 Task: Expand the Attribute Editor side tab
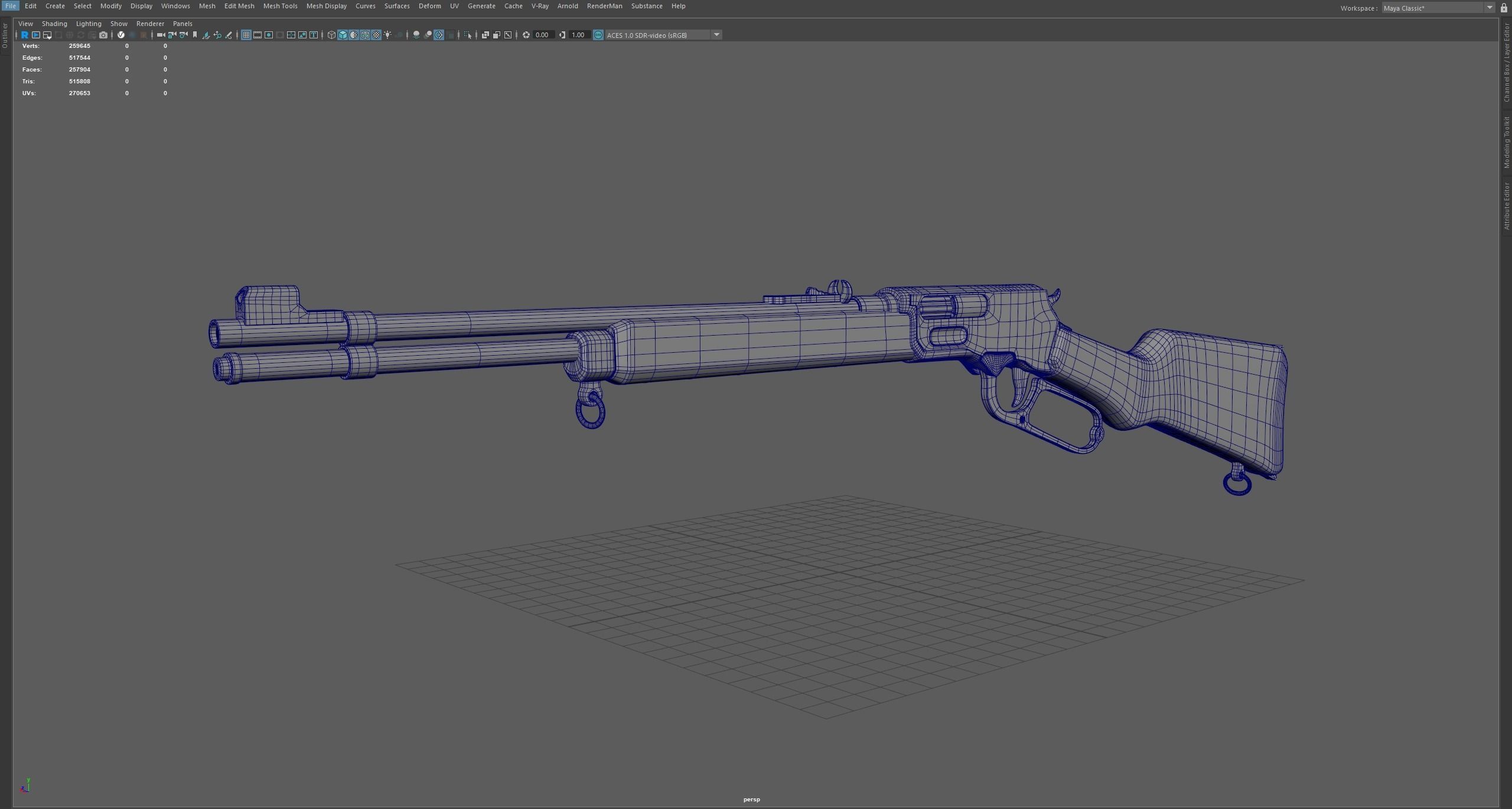(x=1506, y=206)
